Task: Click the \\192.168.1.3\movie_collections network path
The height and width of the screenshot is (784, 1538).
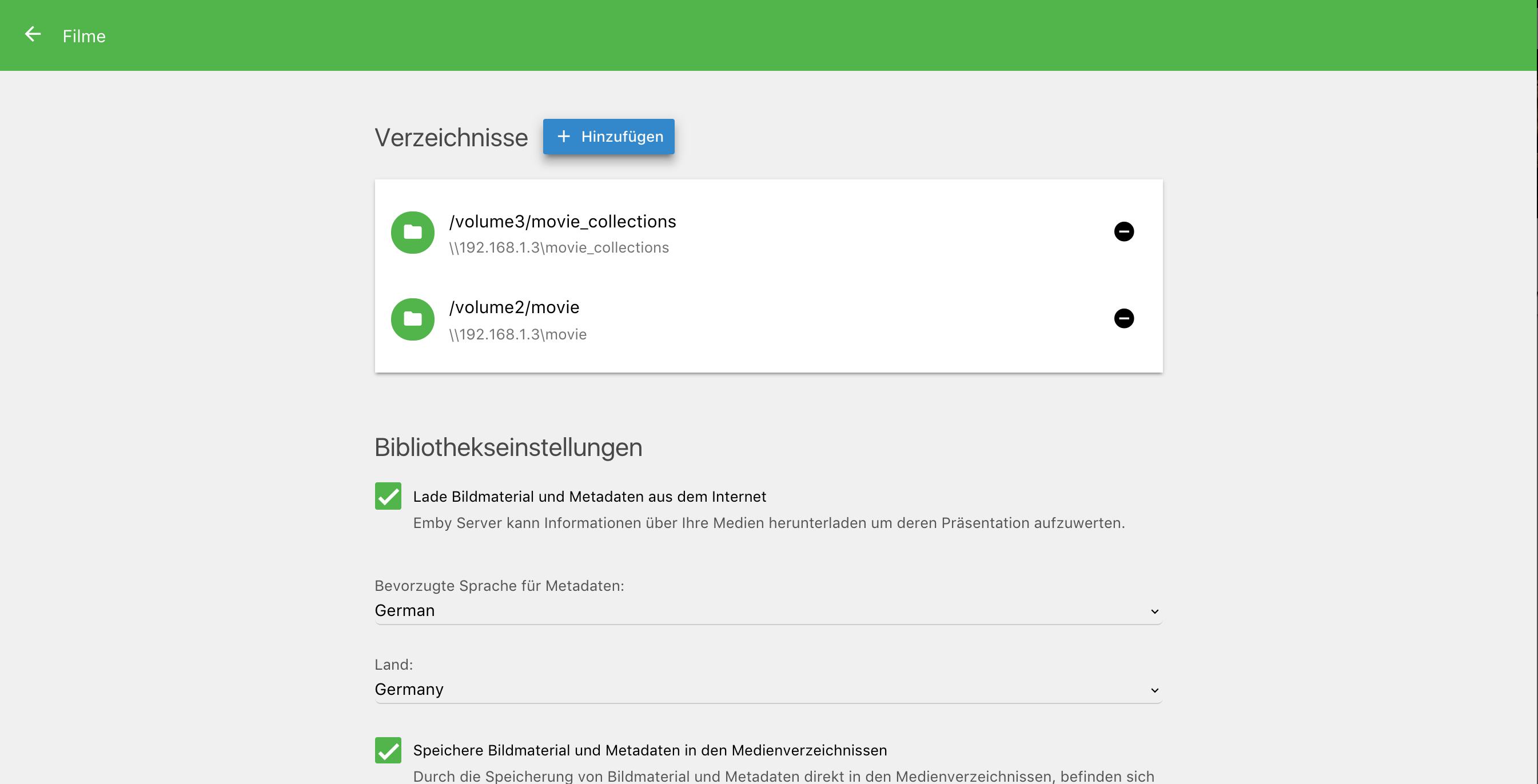Action: [559, 247]
